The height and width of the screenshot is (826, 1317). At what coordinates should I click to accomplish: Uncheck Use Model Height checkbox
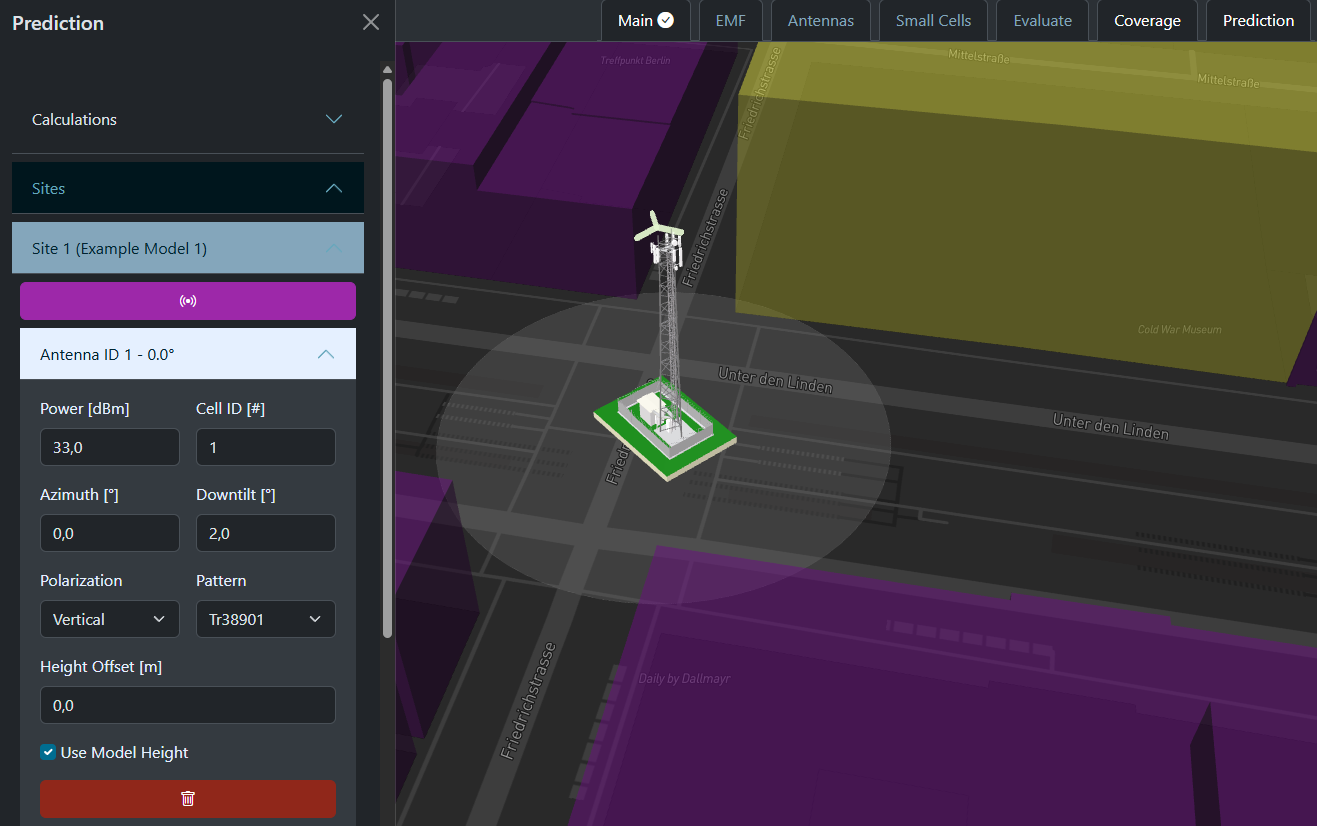[48, 752]
